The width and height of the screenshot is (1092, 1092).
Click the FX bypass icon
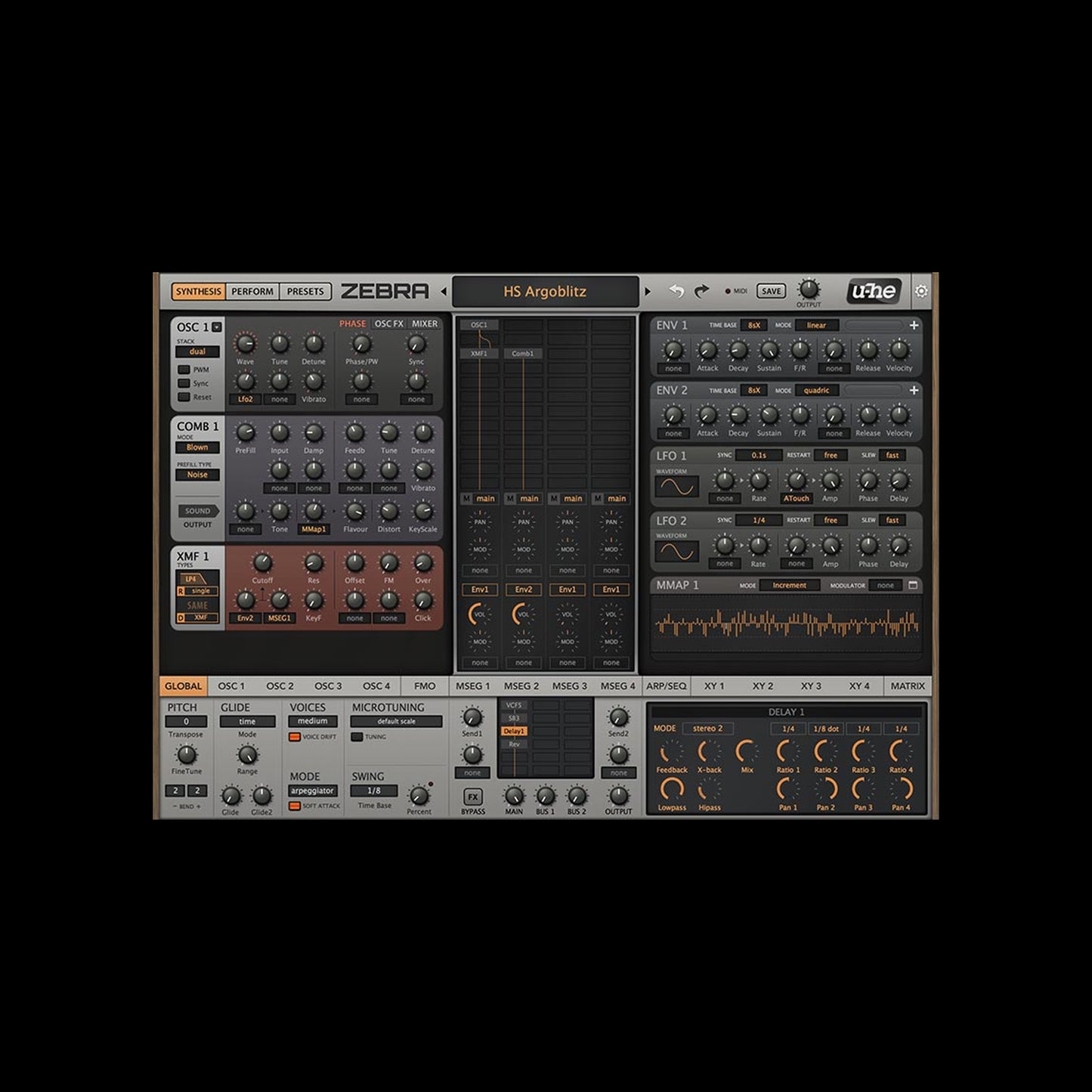click(x=472, y=797)
